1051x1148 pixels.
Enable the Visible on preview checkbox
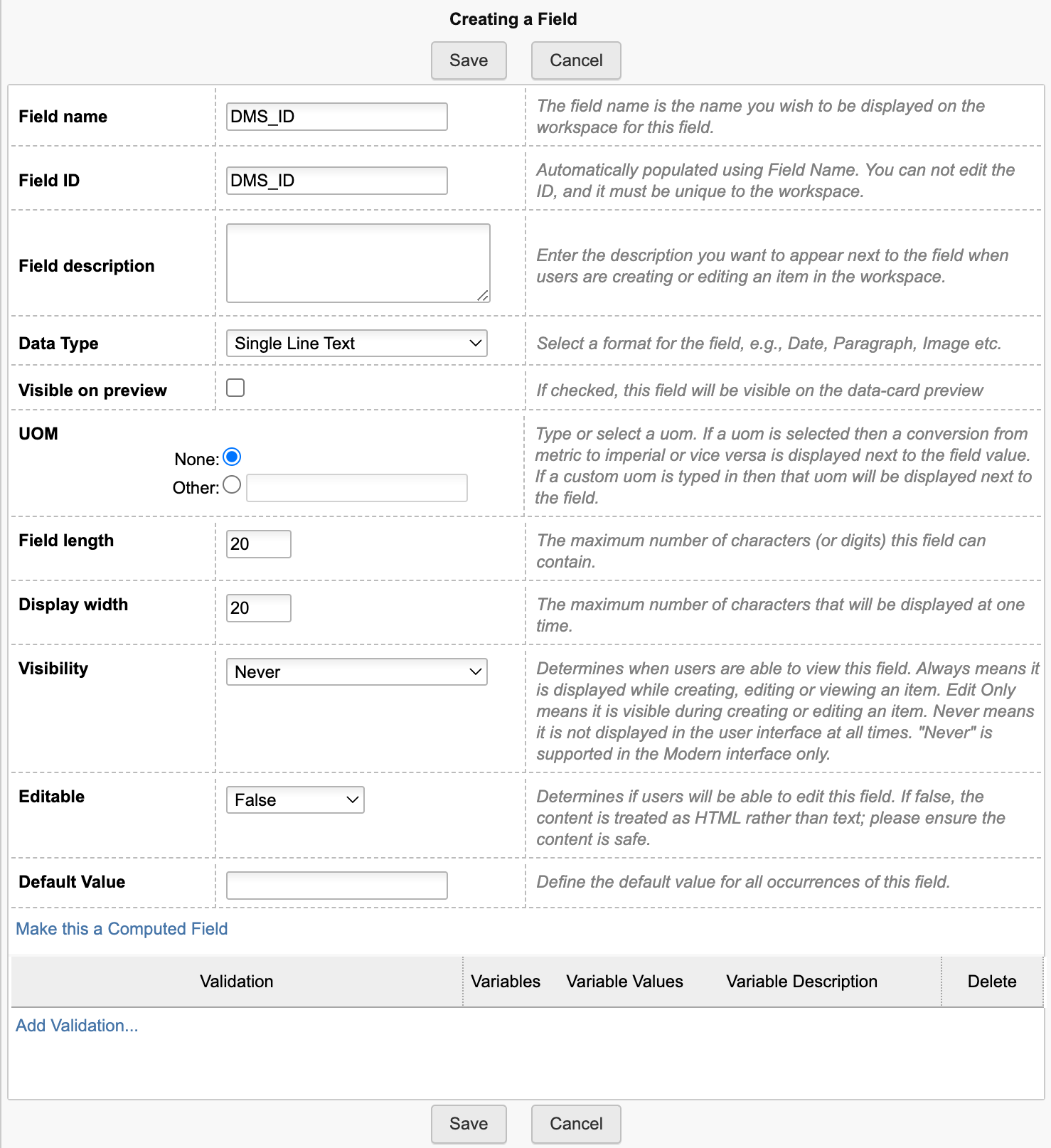pos(235,388)
